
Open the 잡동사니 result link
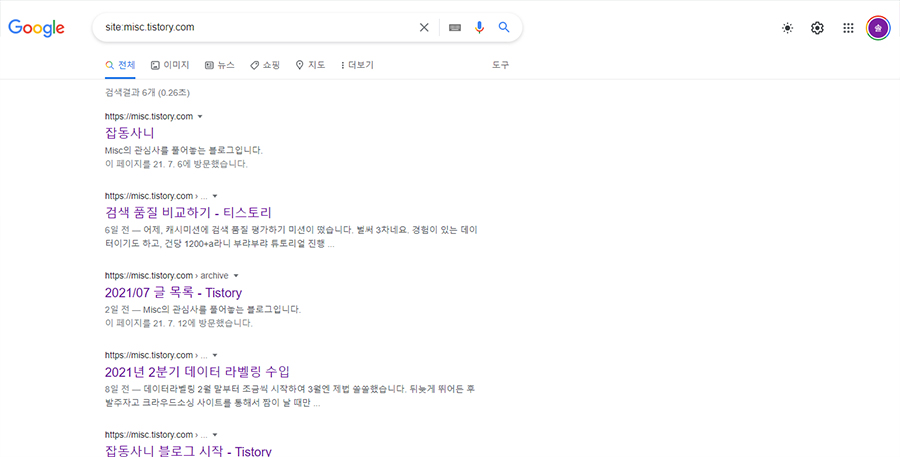[x=130, y=133]
